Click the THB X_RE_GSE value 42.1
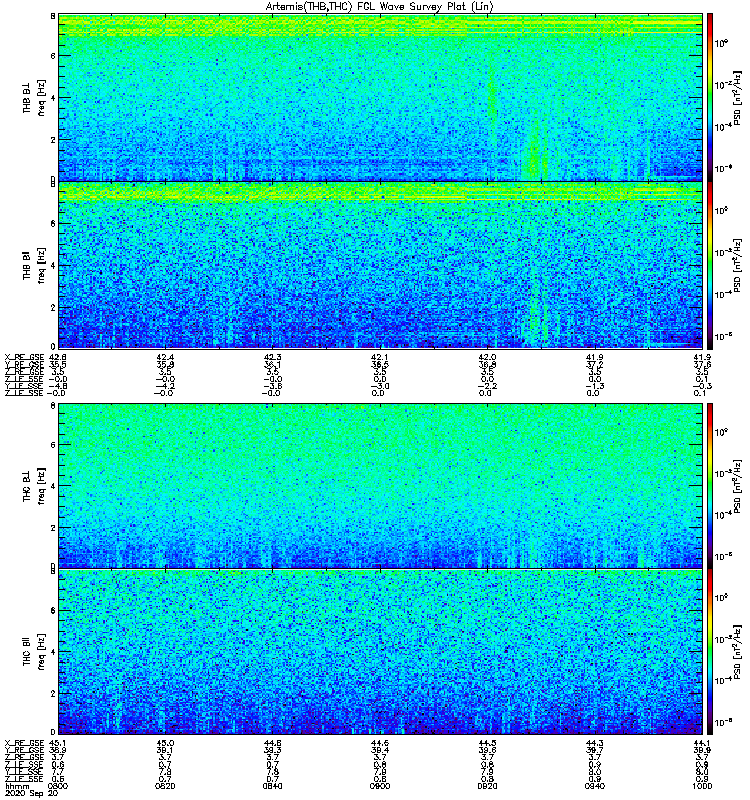Image resolution: width=750 pixels, height=800 pixels. (380, 357)
